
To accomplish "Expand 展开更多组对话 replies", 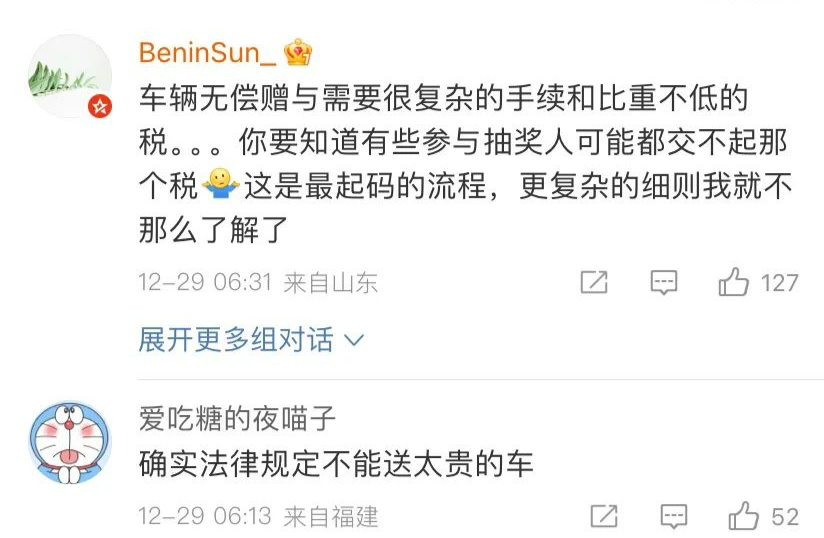I will (250, 340).
